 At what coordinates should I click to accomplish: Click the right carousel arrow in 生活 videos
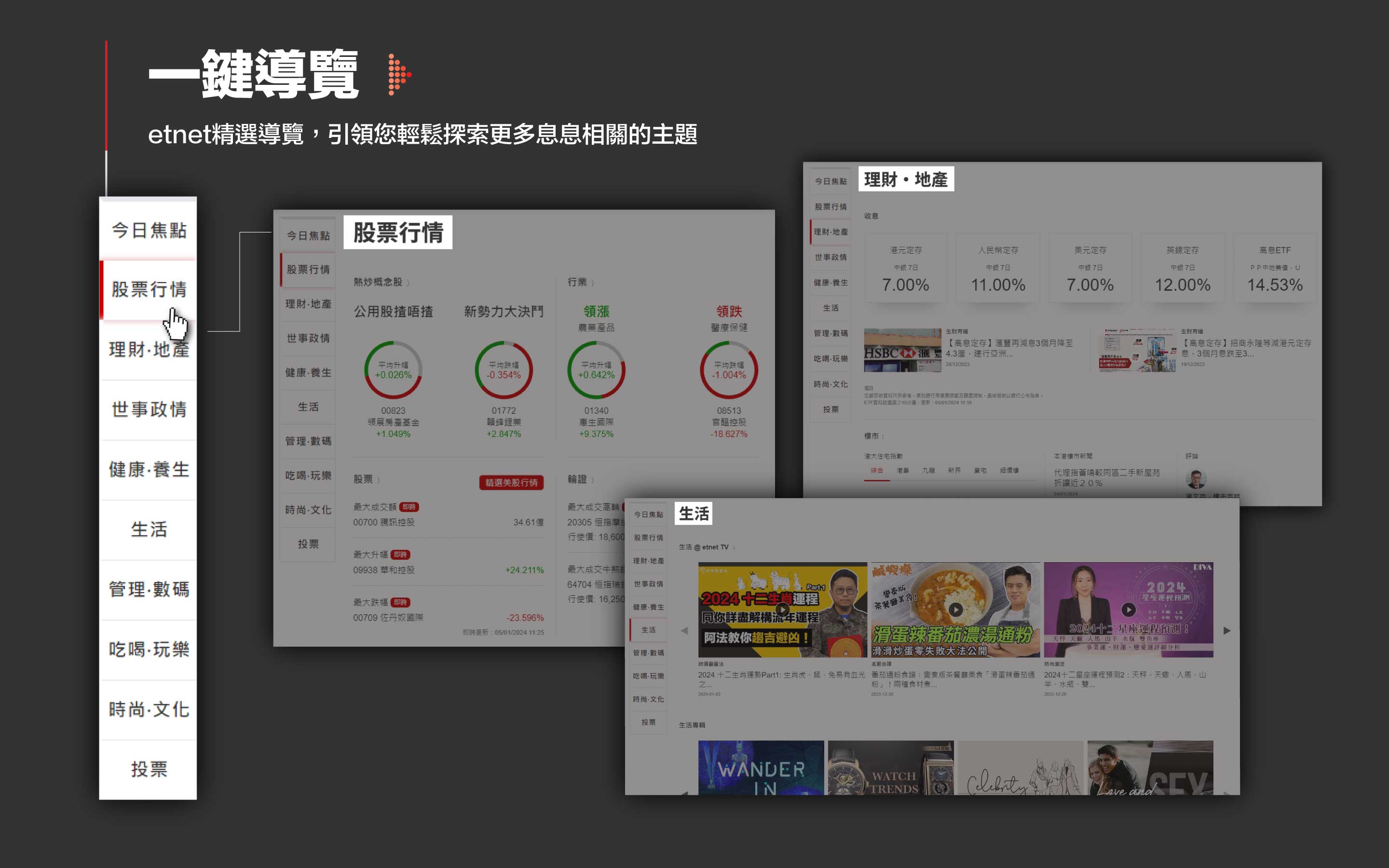pyautogui.click(x=1226, y=630)
